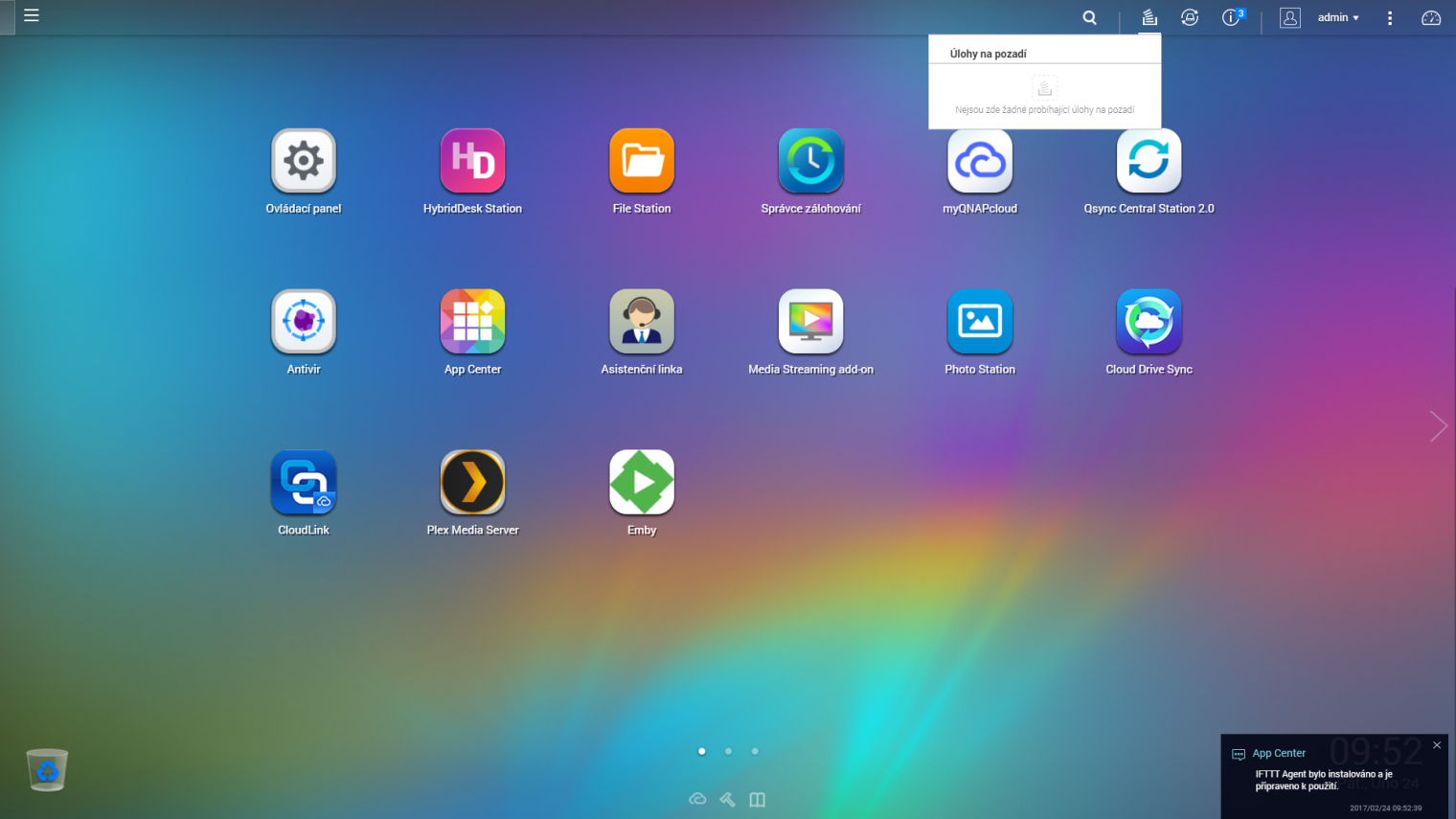The image size is (1456, 819).
Task: Open the resource monitor dashboard icon
Action: click(1431, 17)
